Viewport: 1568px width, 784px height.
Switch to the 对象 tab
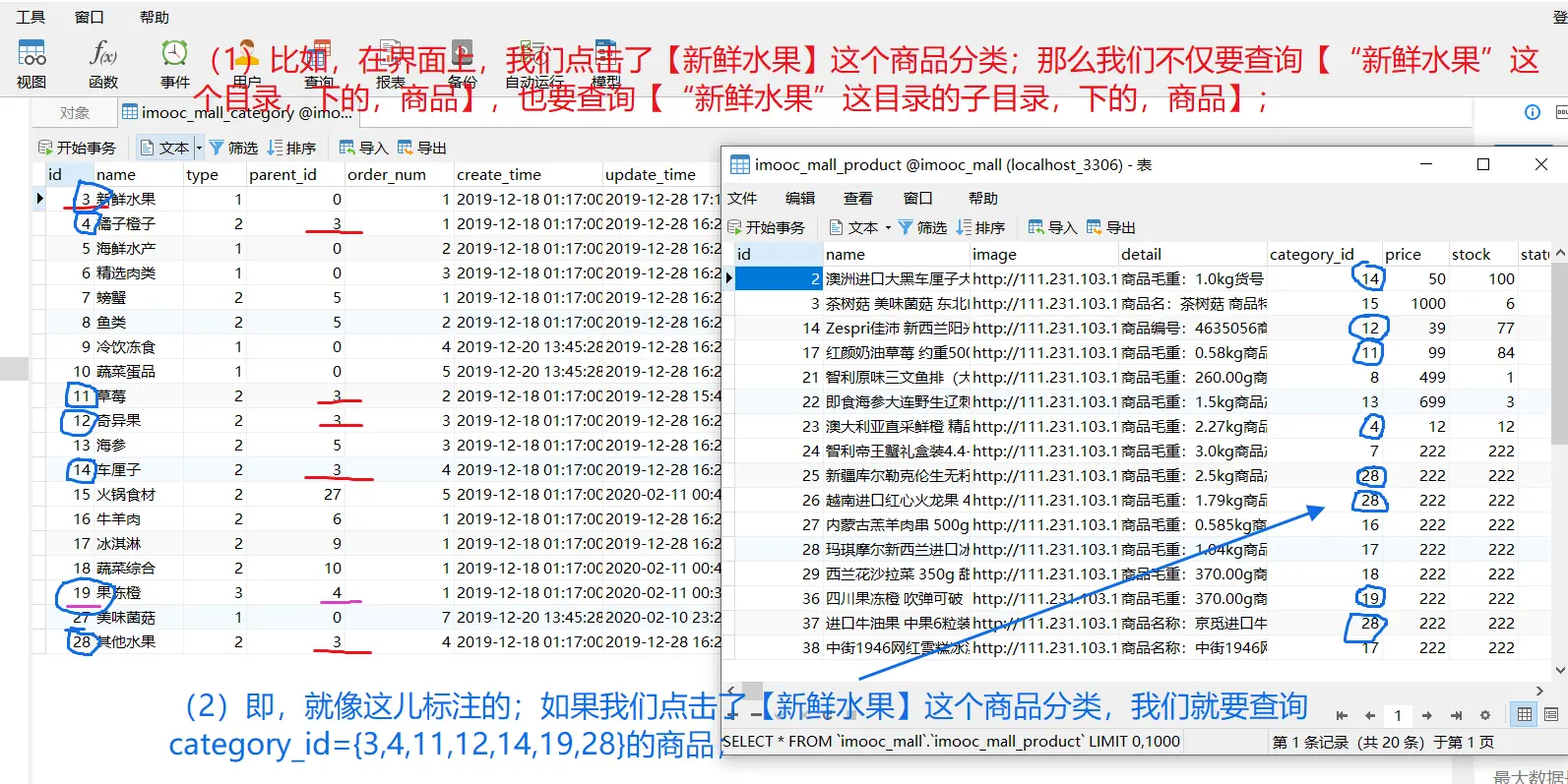74,113
